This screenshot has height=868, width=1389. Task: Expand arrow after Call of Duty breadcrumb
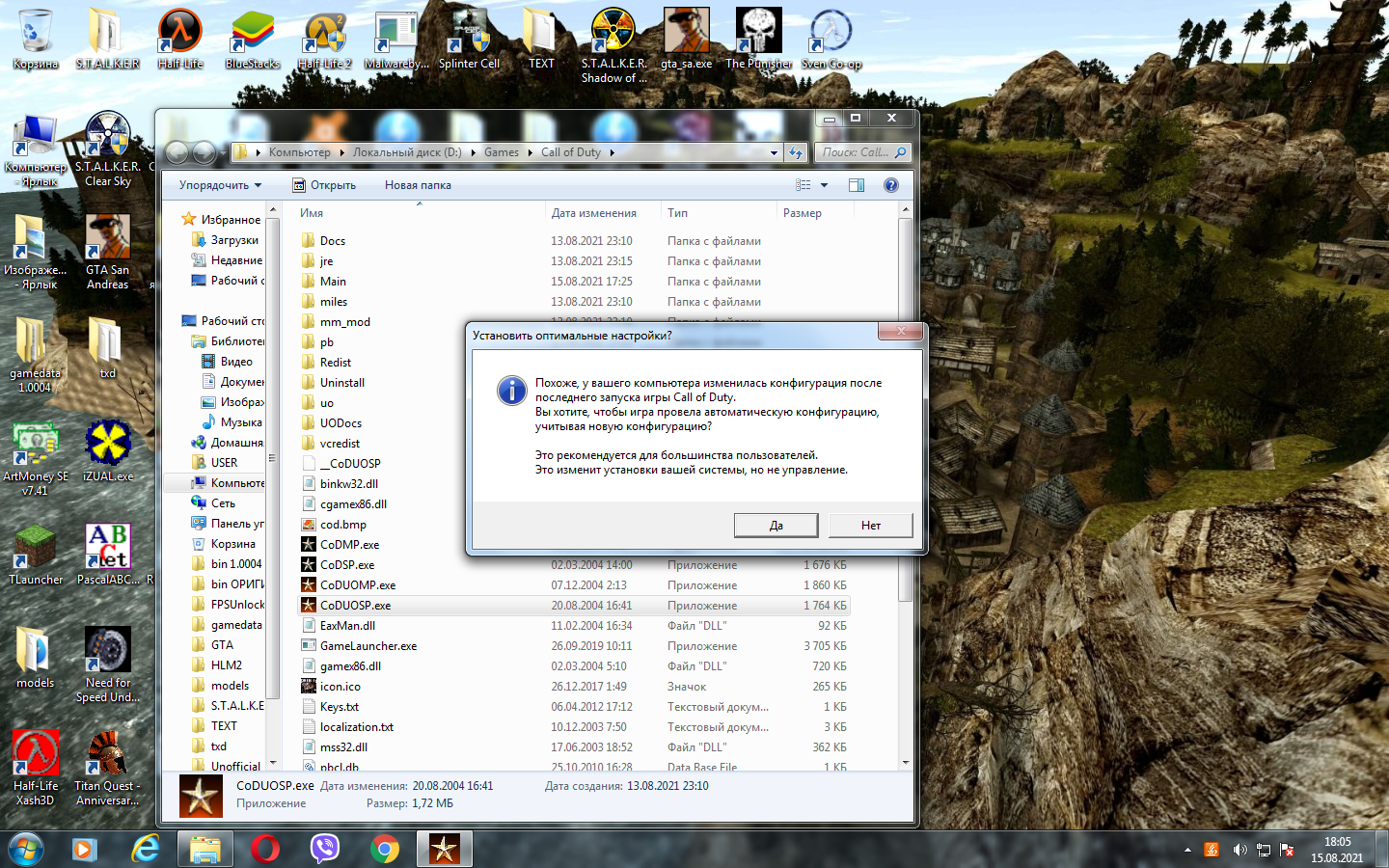point(612,152)
